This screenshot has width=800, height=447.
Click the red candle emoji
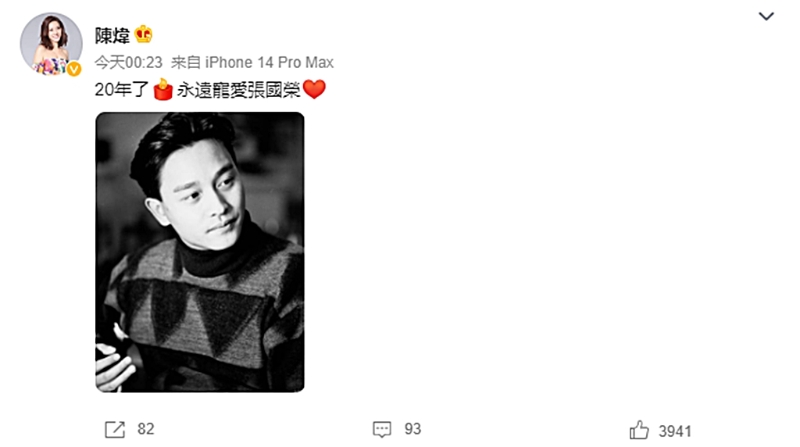tap(163, 89)
